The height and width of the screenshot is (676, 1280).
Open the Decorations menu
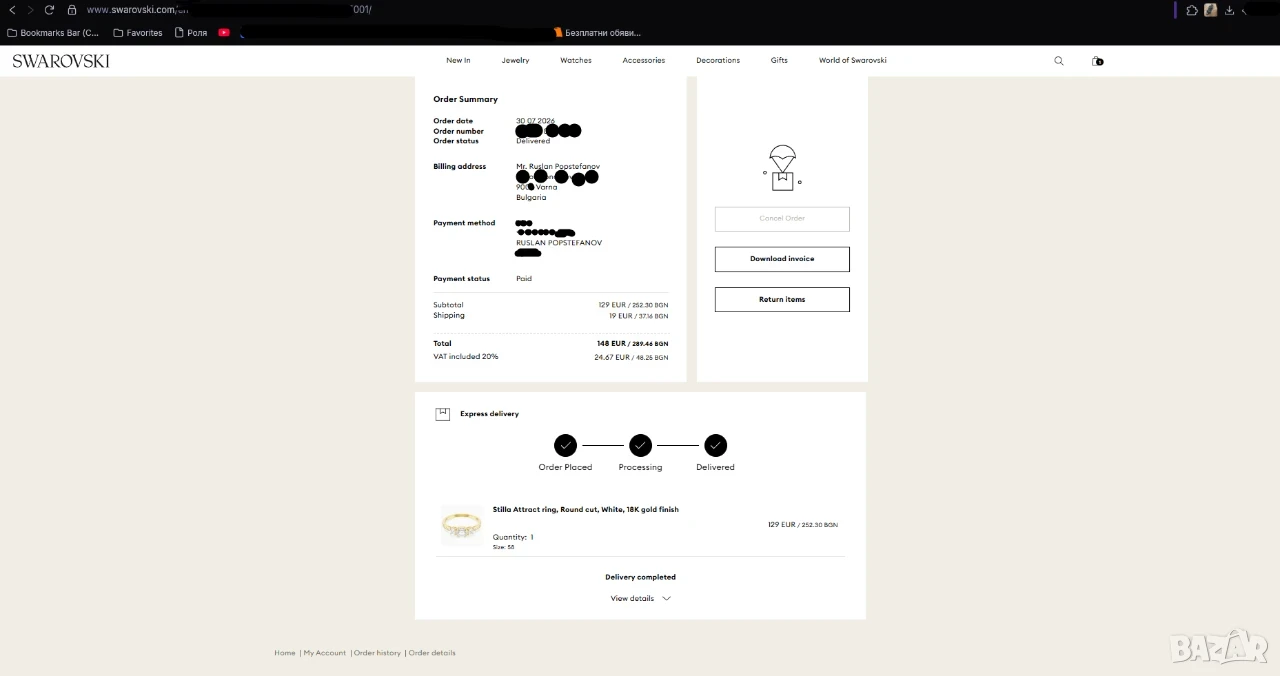point(718,60)
